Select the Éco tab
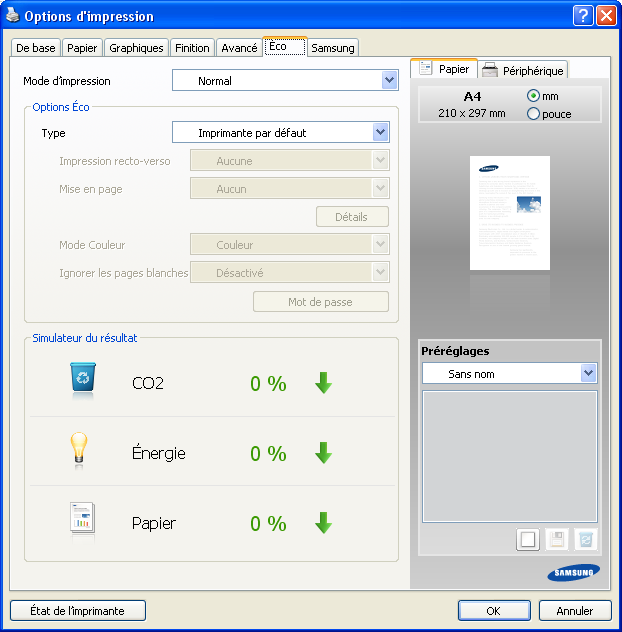 [285, 47]
